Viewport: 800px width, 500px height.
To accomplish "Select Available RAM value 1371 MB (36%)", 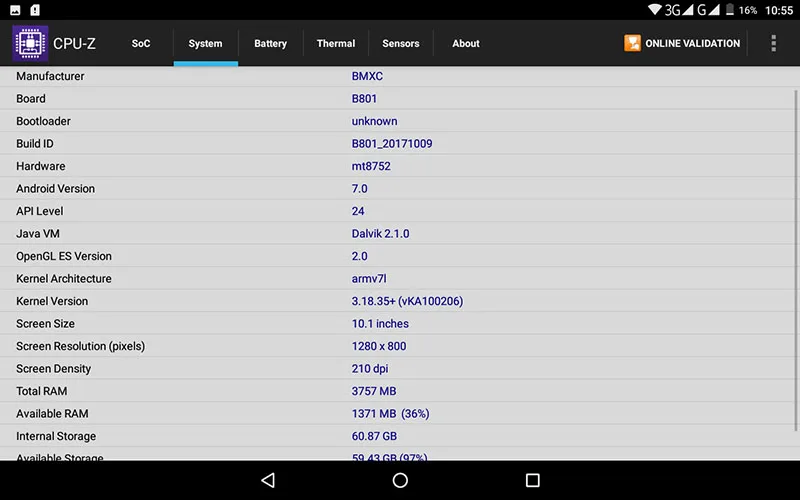I will coord(390,413).
